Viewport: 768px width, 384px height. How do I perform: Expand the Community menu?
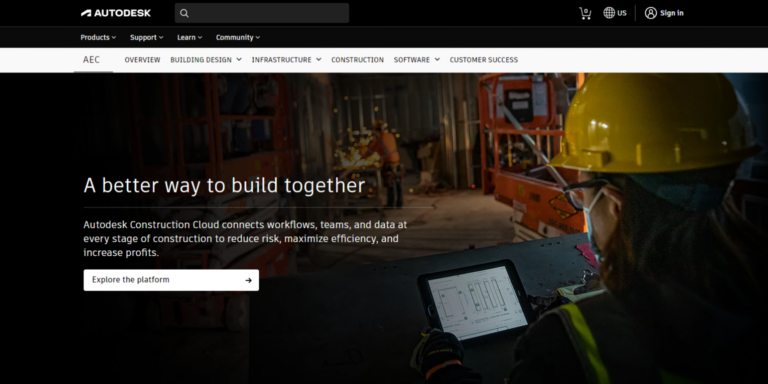[238, 37]
